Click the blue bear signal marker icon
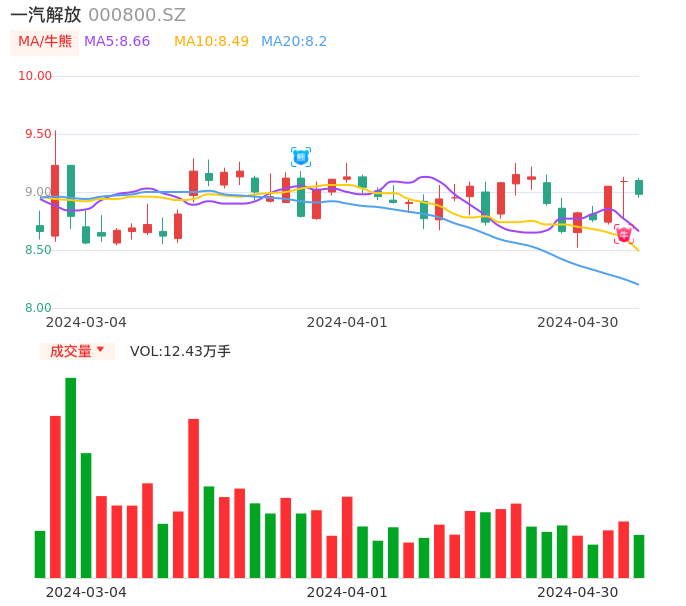686x606 pixels. [301, 157]
